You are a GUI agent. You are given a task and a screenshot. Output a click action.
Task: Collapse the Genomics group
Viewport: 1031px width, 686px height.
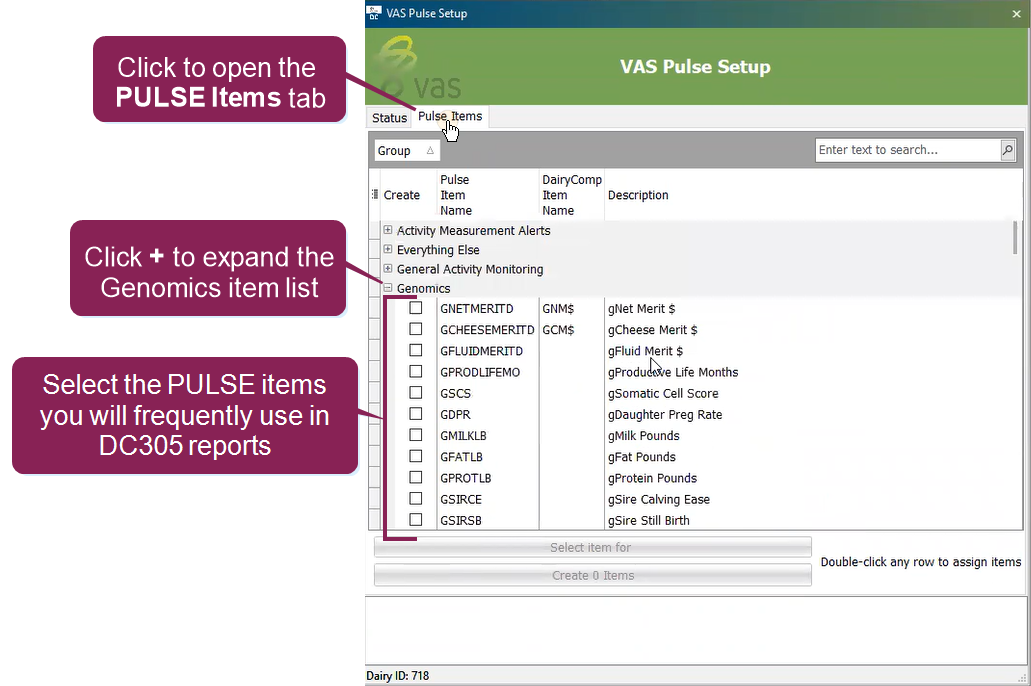click(388, 289)
